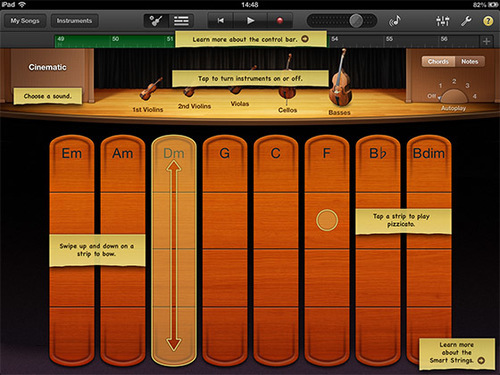Open the Instruments browser
Viewport: 500px width, 375px height.
74,21
